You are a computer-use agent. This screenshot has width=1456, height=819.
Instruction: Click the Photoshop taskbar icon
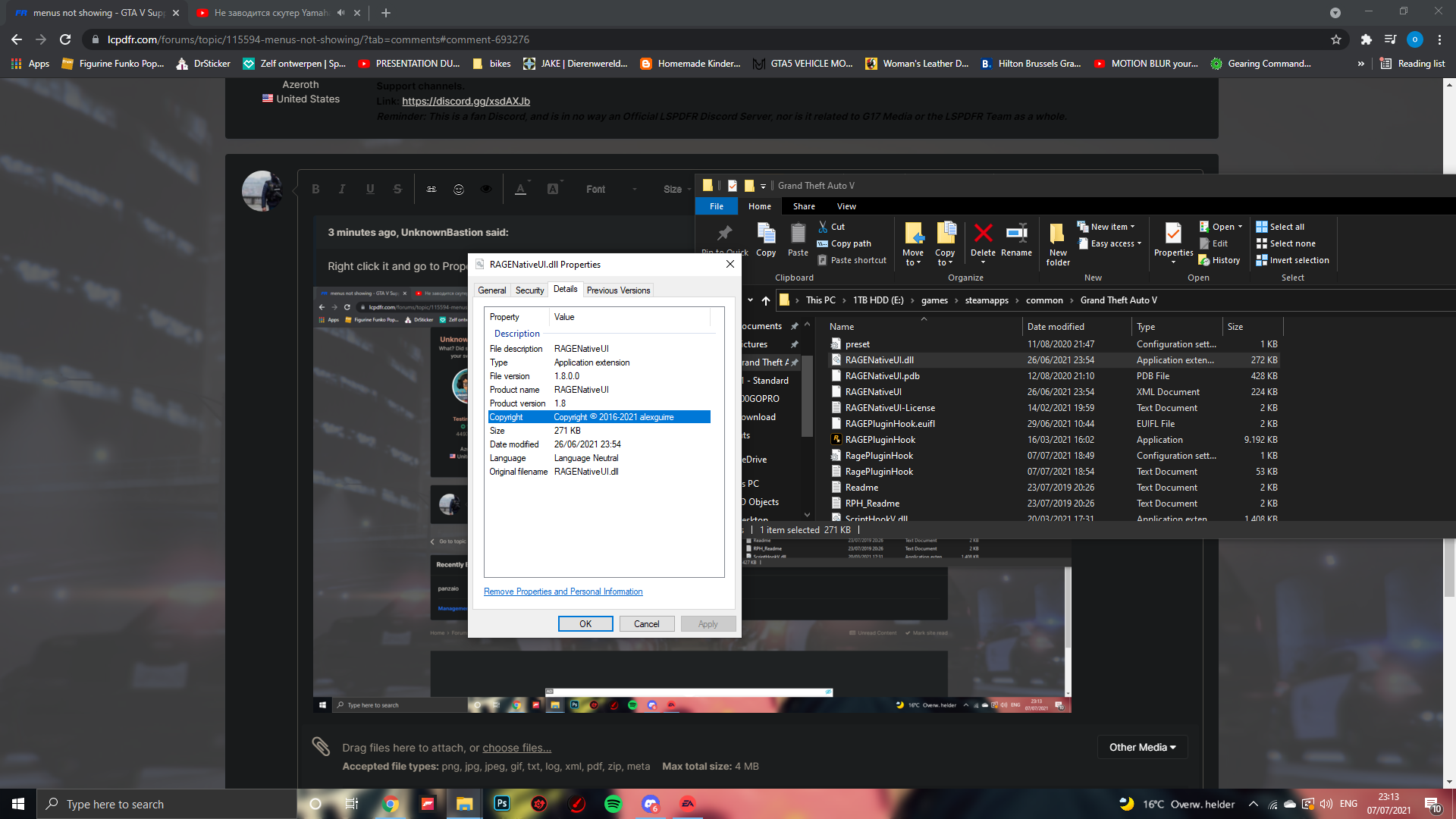[502, 804]
